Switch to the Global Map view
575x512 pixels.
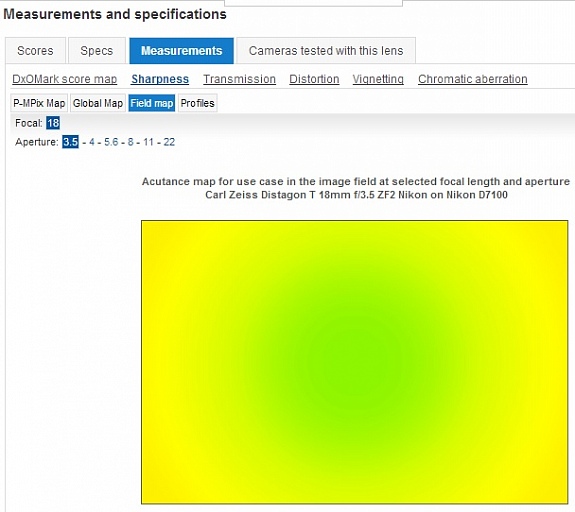(98, 103)
